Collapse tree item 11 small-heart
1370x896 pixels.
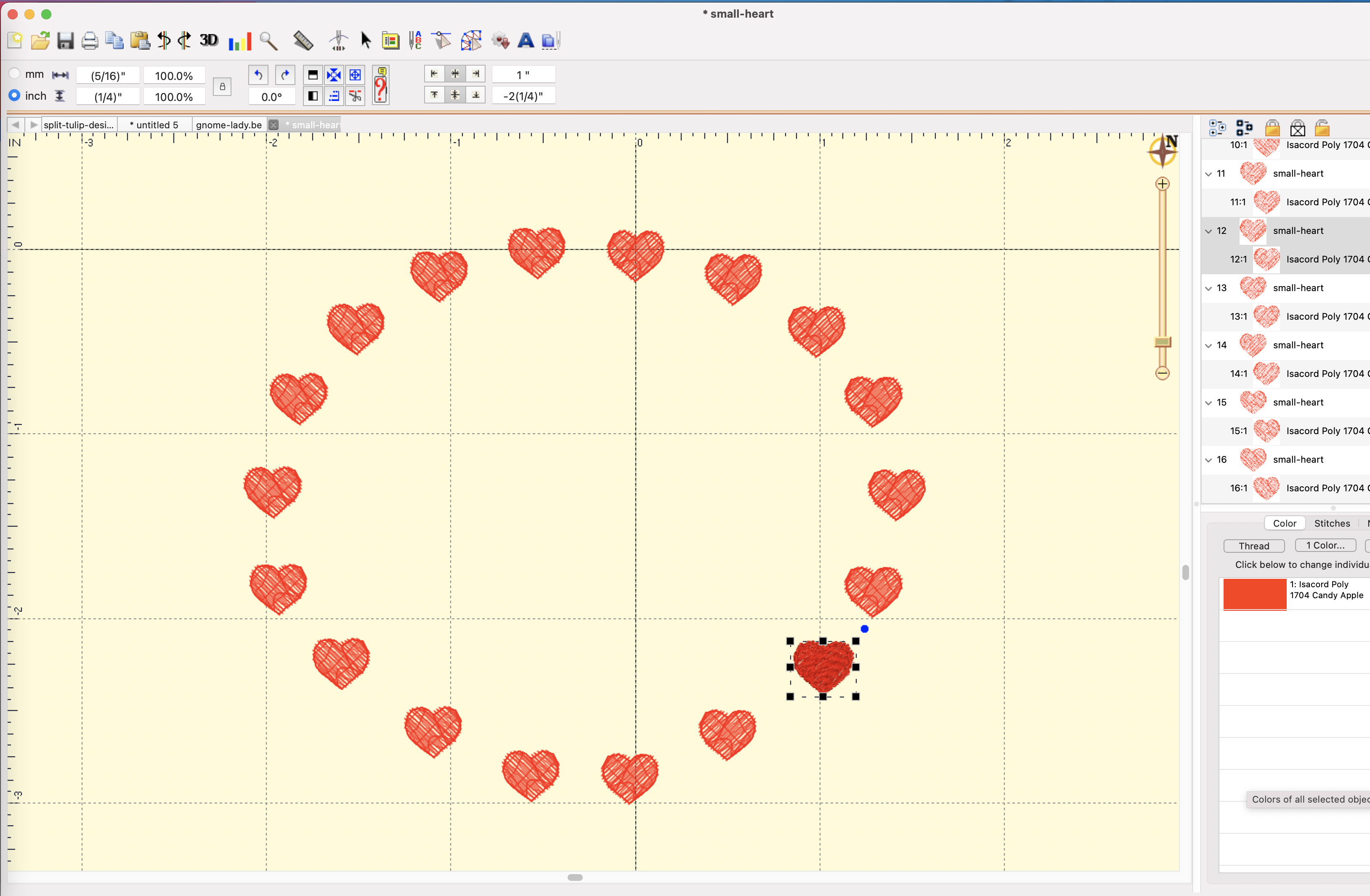click(1208, 174)
